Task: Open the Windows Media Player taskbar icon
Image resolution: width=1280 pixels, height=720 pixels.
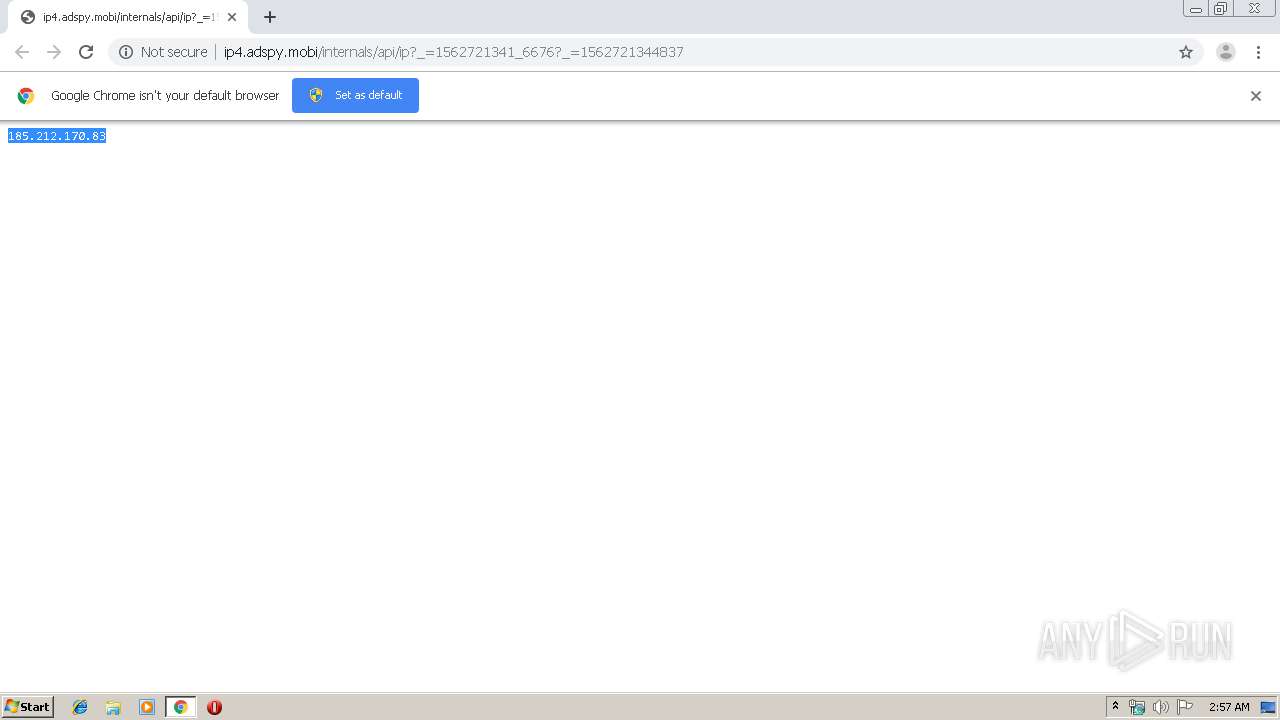Action: click(147, 707)
